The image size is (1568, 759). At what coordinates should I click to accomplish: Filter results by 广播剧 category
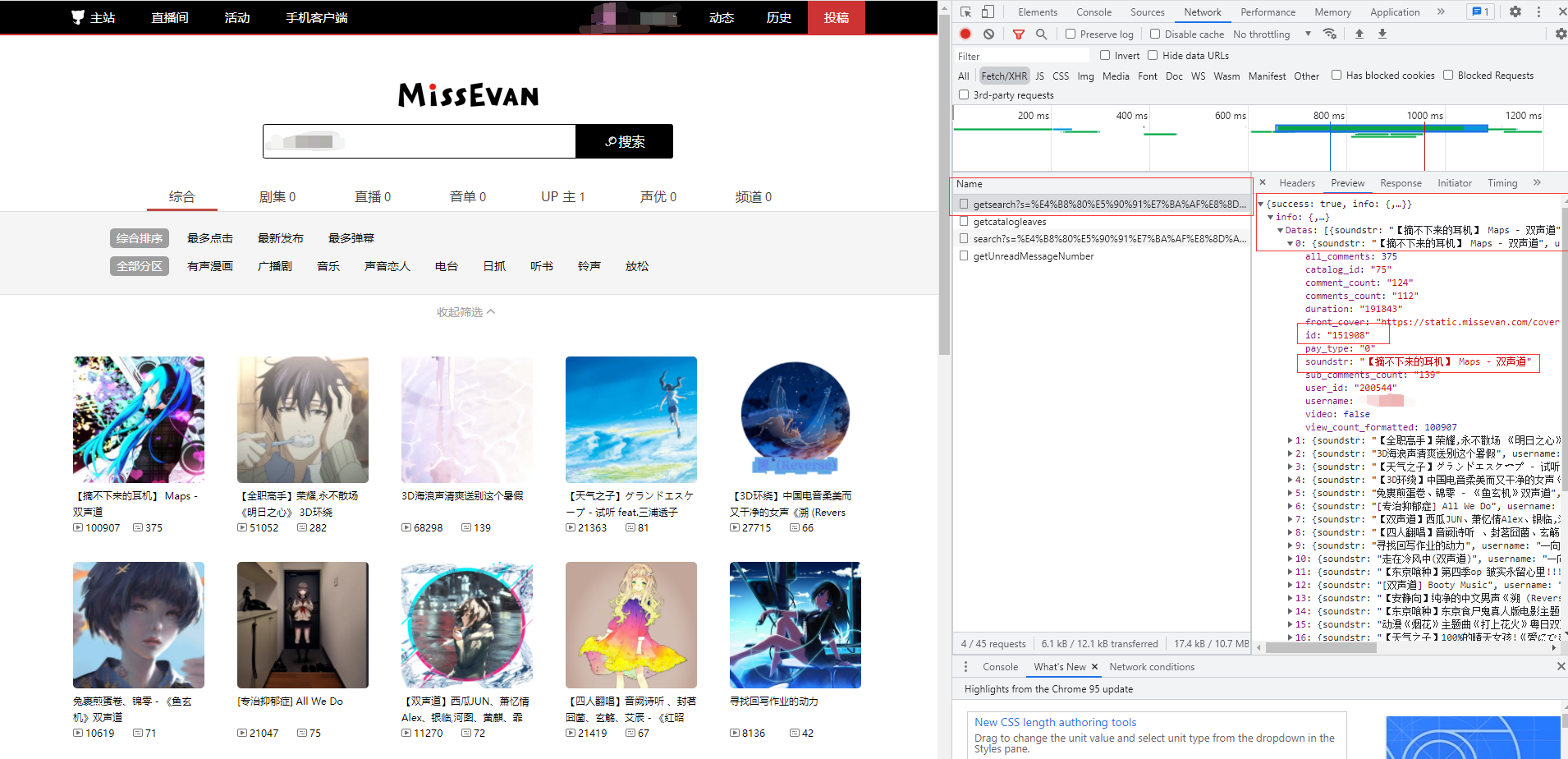point(275,266)
